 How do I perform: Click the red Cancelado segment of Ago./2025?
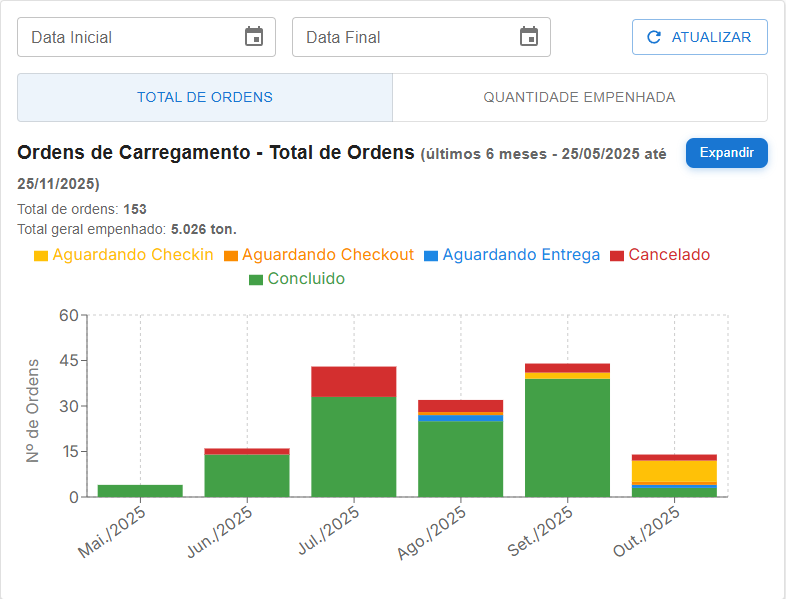[461, 406]
